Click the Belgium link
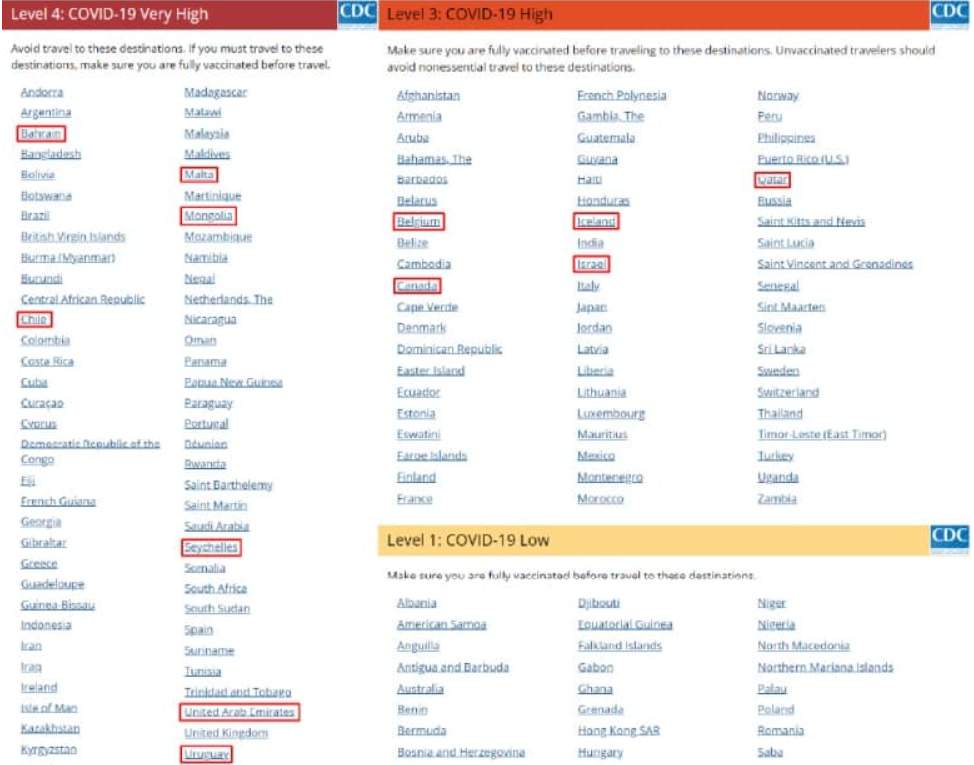The width and height of the screenshot is (974, 765). point(418,222)
